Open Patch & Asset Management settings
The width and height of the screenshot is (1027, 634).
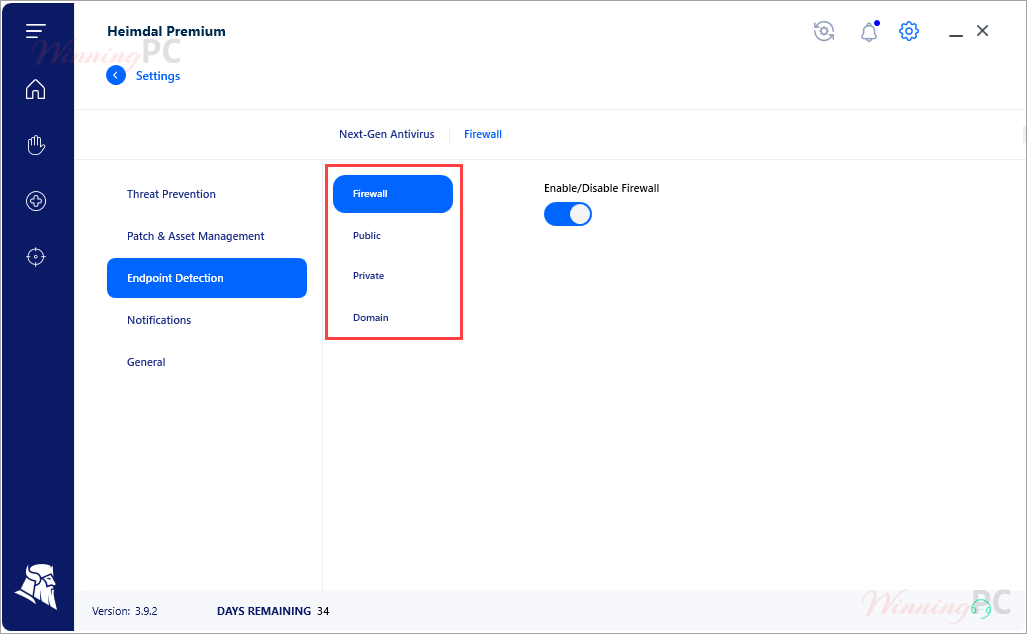pos(196,236)
